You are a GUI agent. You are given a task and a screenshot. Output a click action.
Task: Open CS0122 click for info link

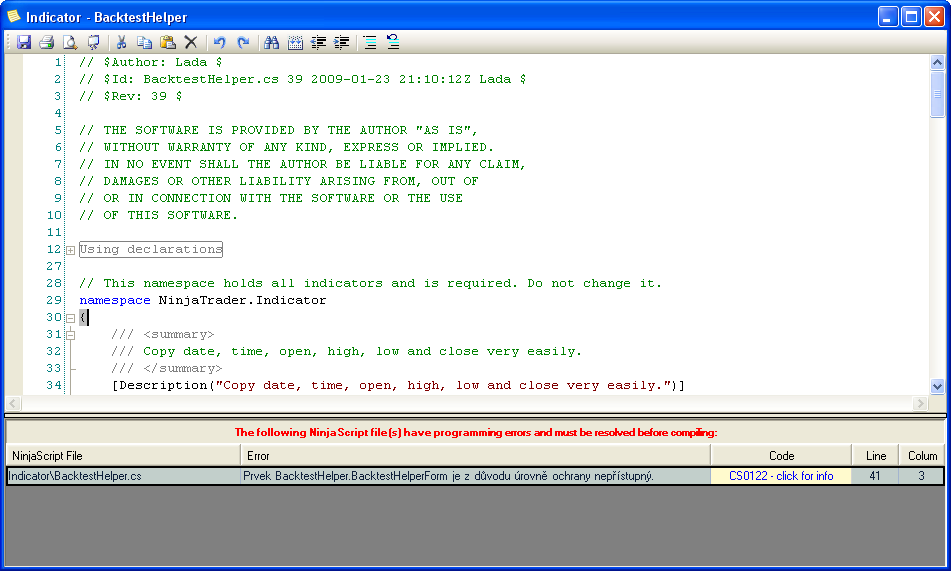(781, 476)
